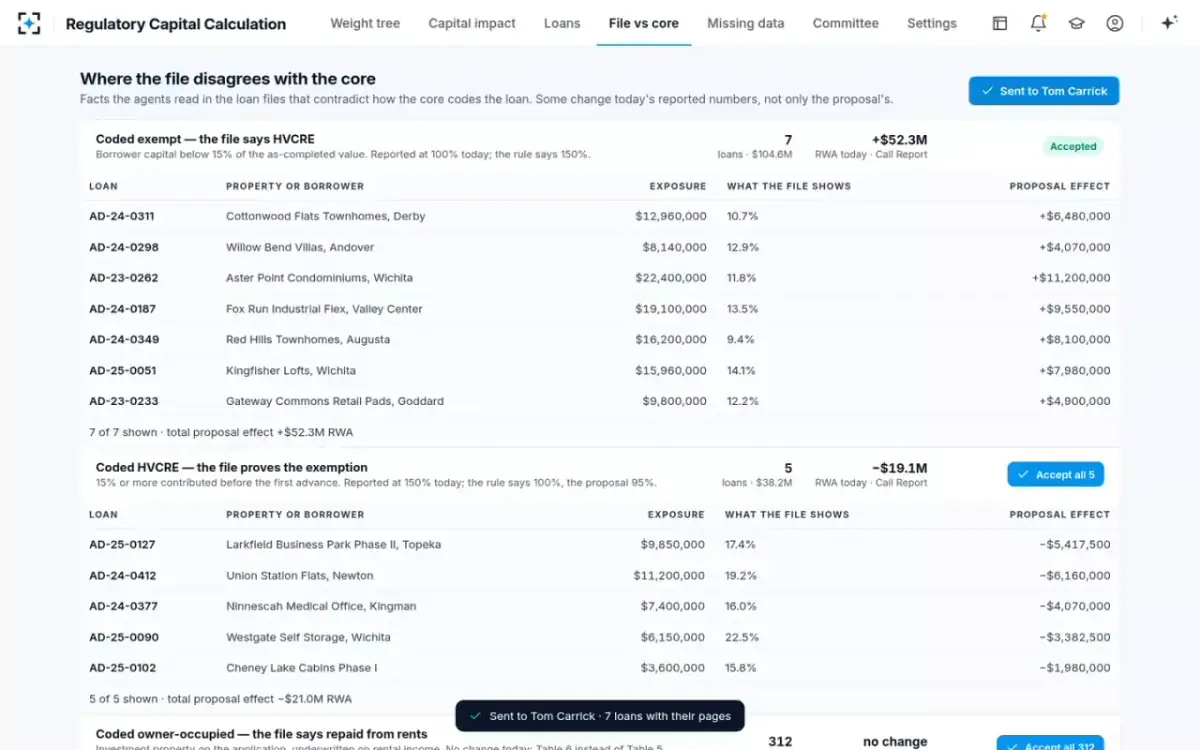This screenshot has width=1200, height=750.
Task: Click the 22.5% file value
Action: click(x=742, y=637)
